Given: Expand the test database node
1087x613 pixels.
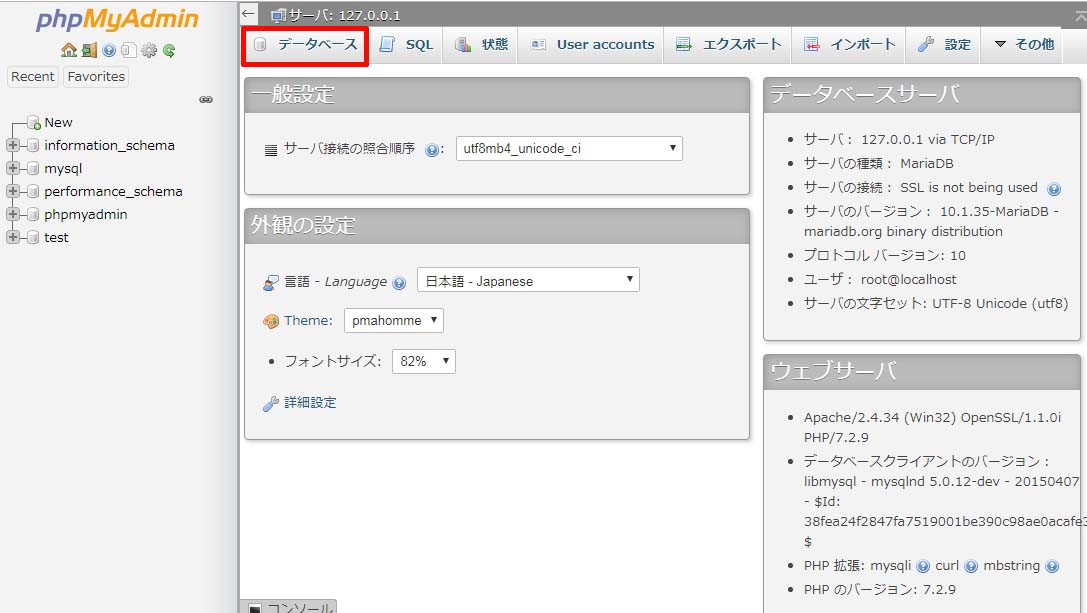Looking at the screenshot, I should pos(13,237).
